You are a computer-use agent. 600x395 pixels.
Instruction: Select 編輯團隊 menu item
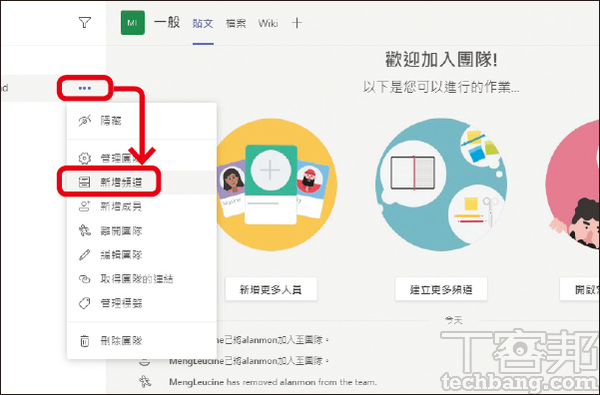pos(142,255)
